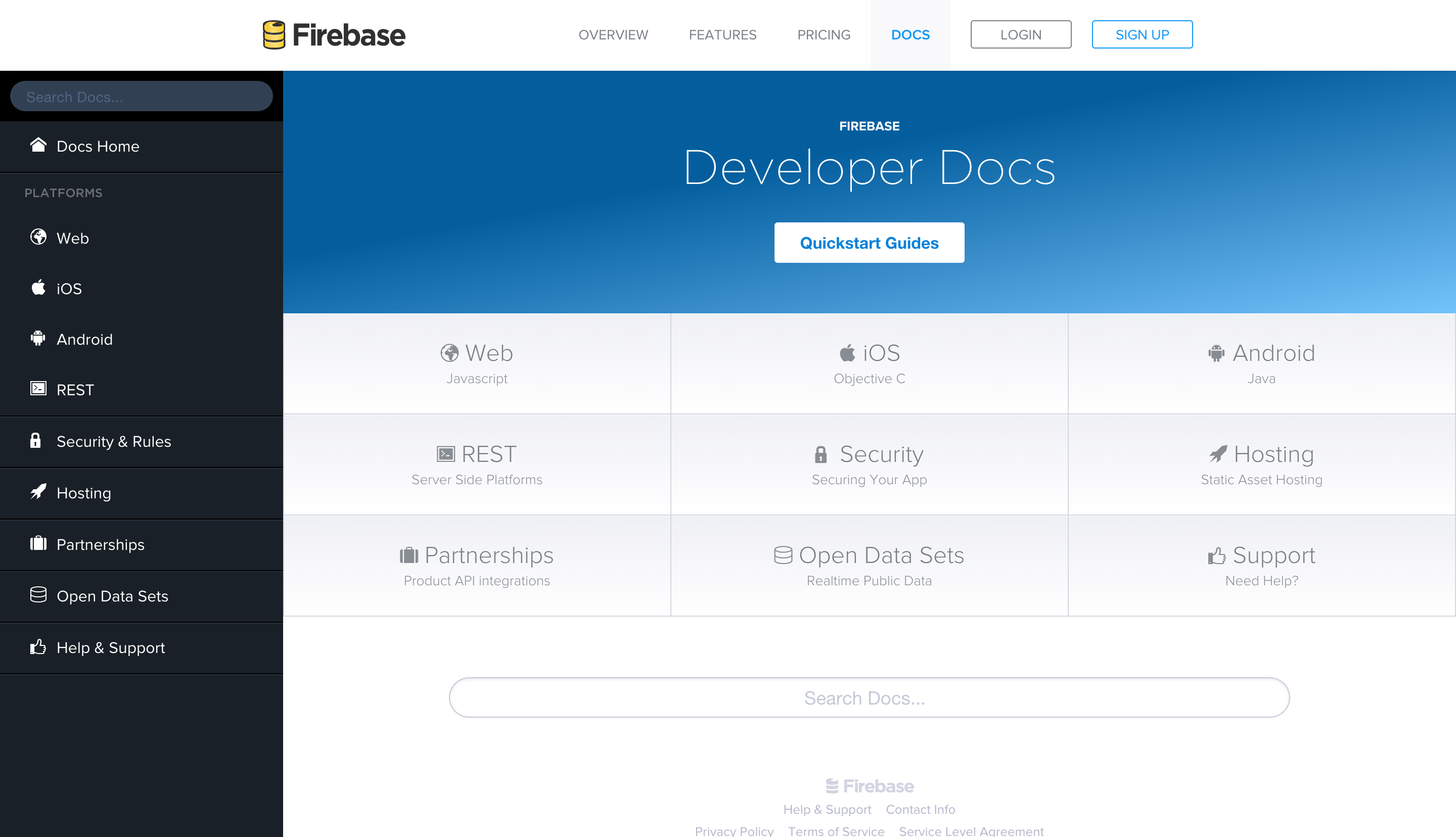
Task: Click the Java subtitle on Android card
Action: (x=1261, y=378)
